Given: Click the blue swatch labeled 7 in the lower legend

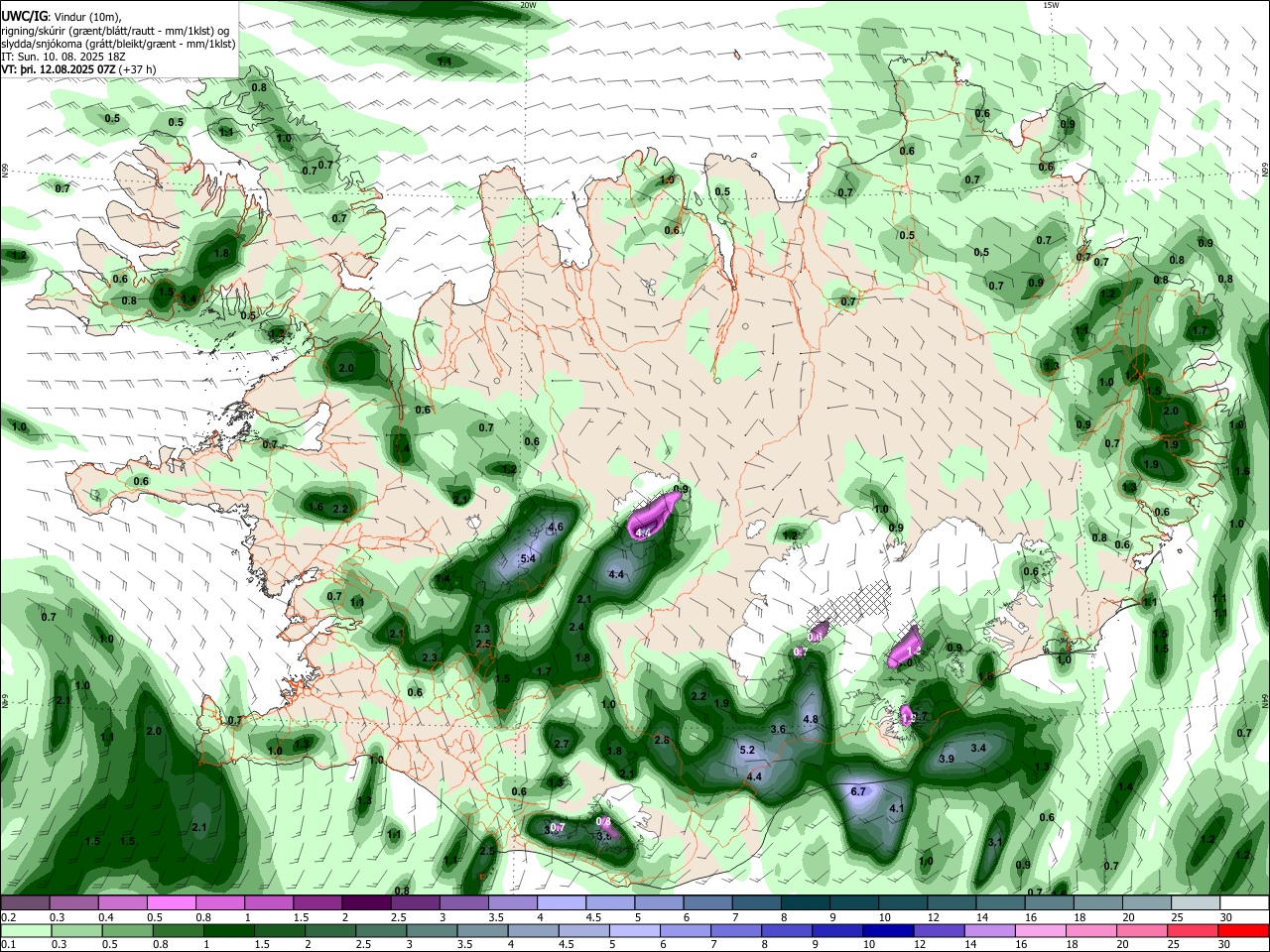Looking at the screenshot, I should click(x=735, y=931).
